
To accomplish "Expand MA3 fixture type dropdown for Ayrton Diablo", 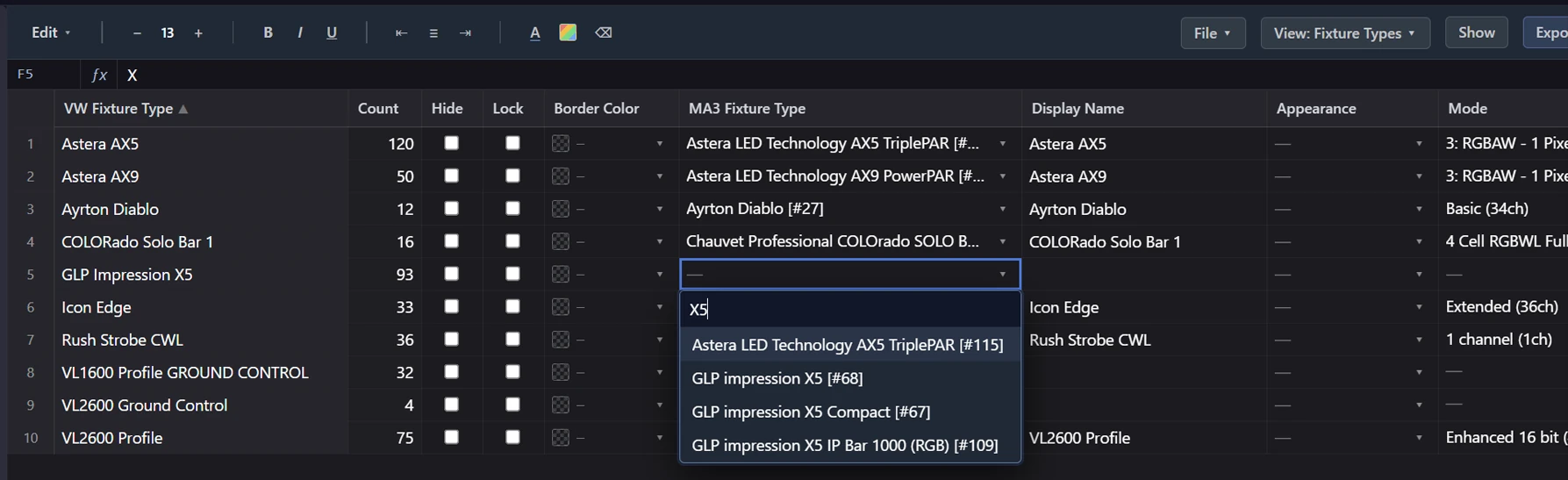I will [x=1002, y=209].
